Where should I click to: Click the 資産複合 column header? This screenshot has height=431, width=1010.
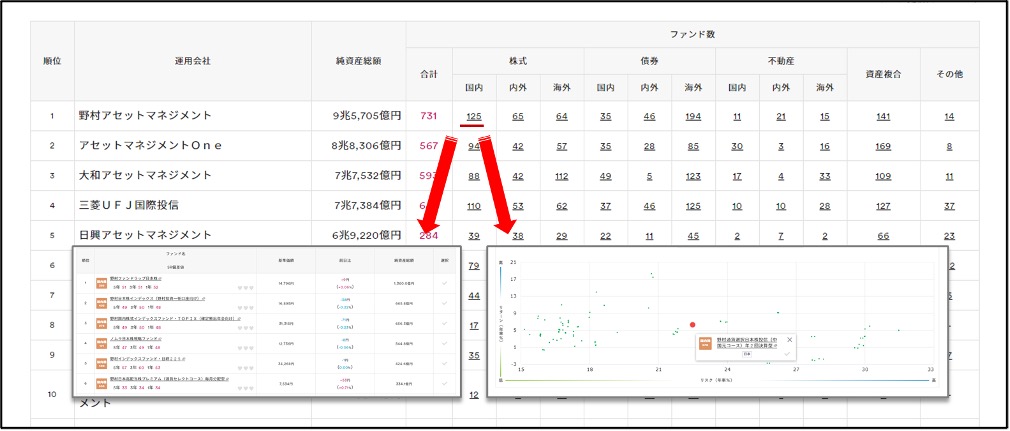[883, 74]
